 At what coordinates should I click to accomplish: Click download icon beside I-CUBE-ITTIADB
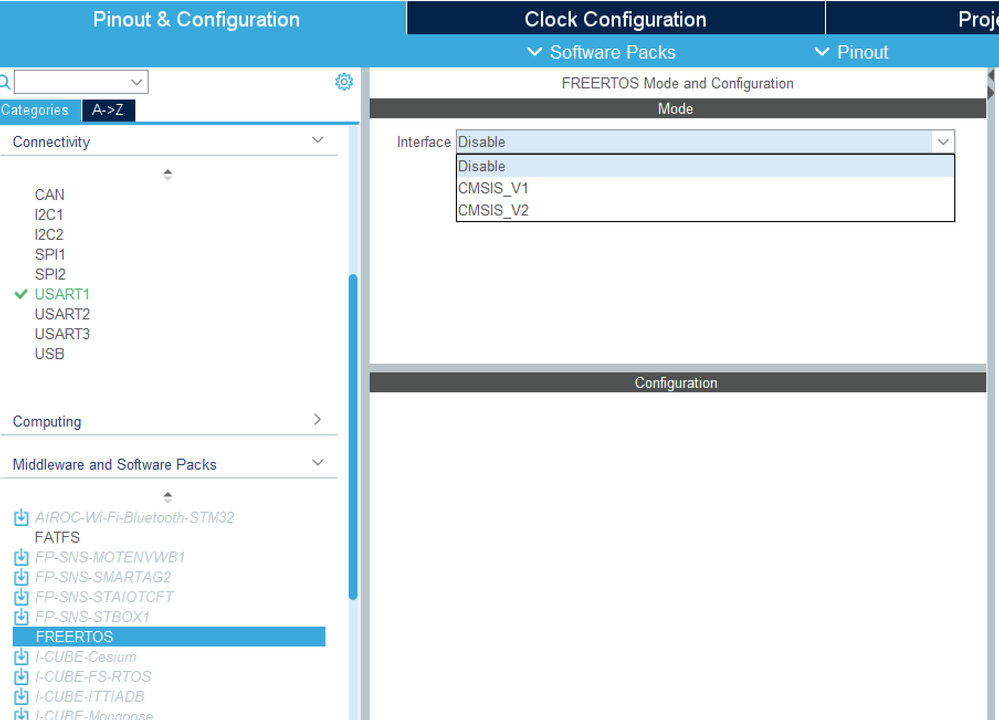(21, 696)
